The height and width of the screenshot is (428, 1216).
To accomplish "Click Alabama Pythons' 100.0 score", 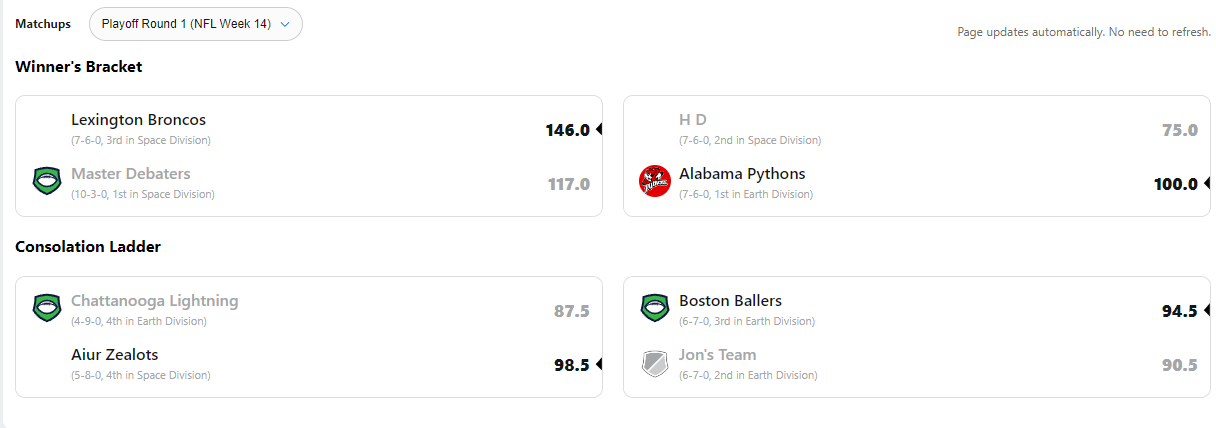I will point(1175,184).
